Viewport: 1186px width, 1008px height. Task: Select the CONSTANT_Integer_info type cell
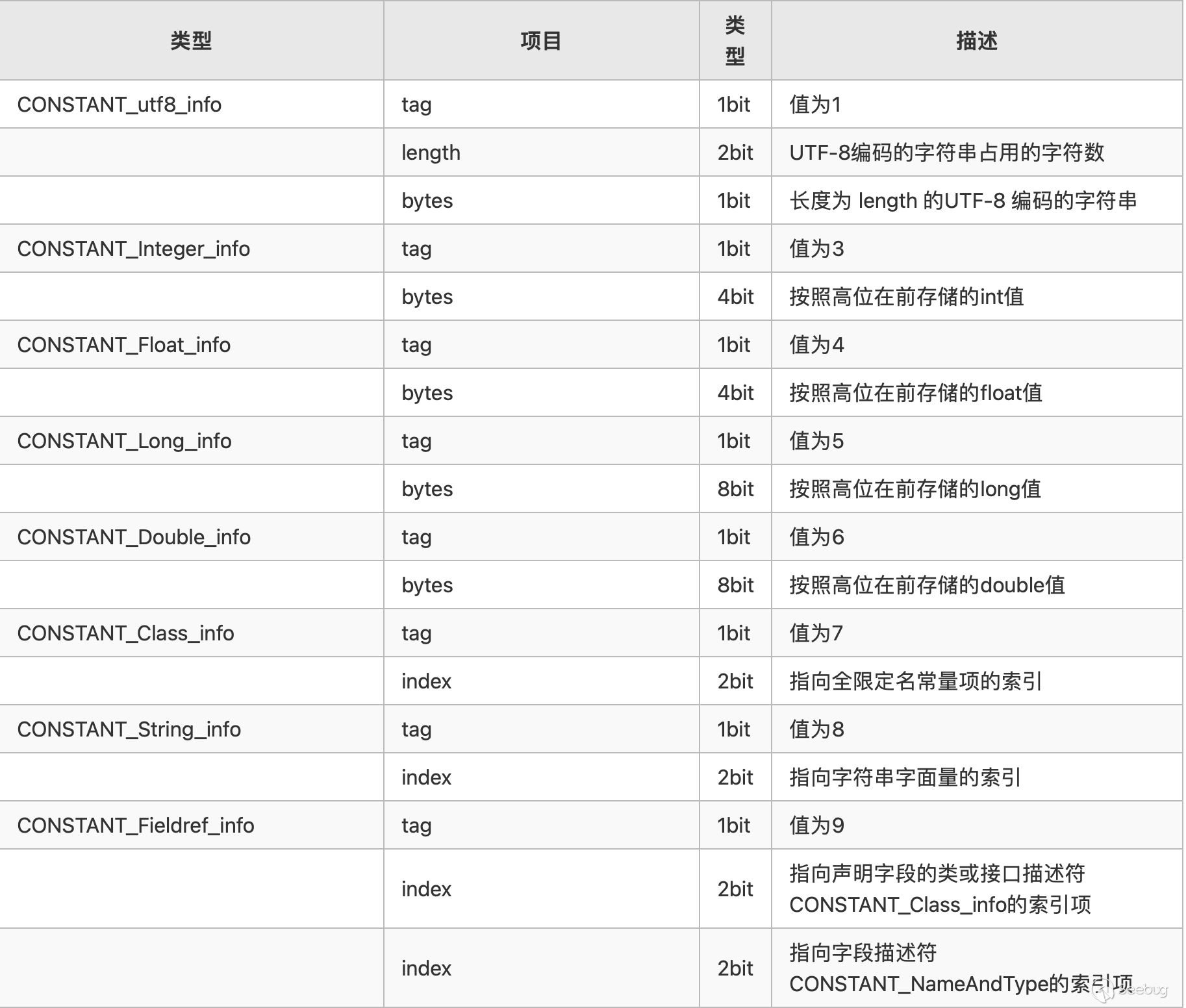134,249
